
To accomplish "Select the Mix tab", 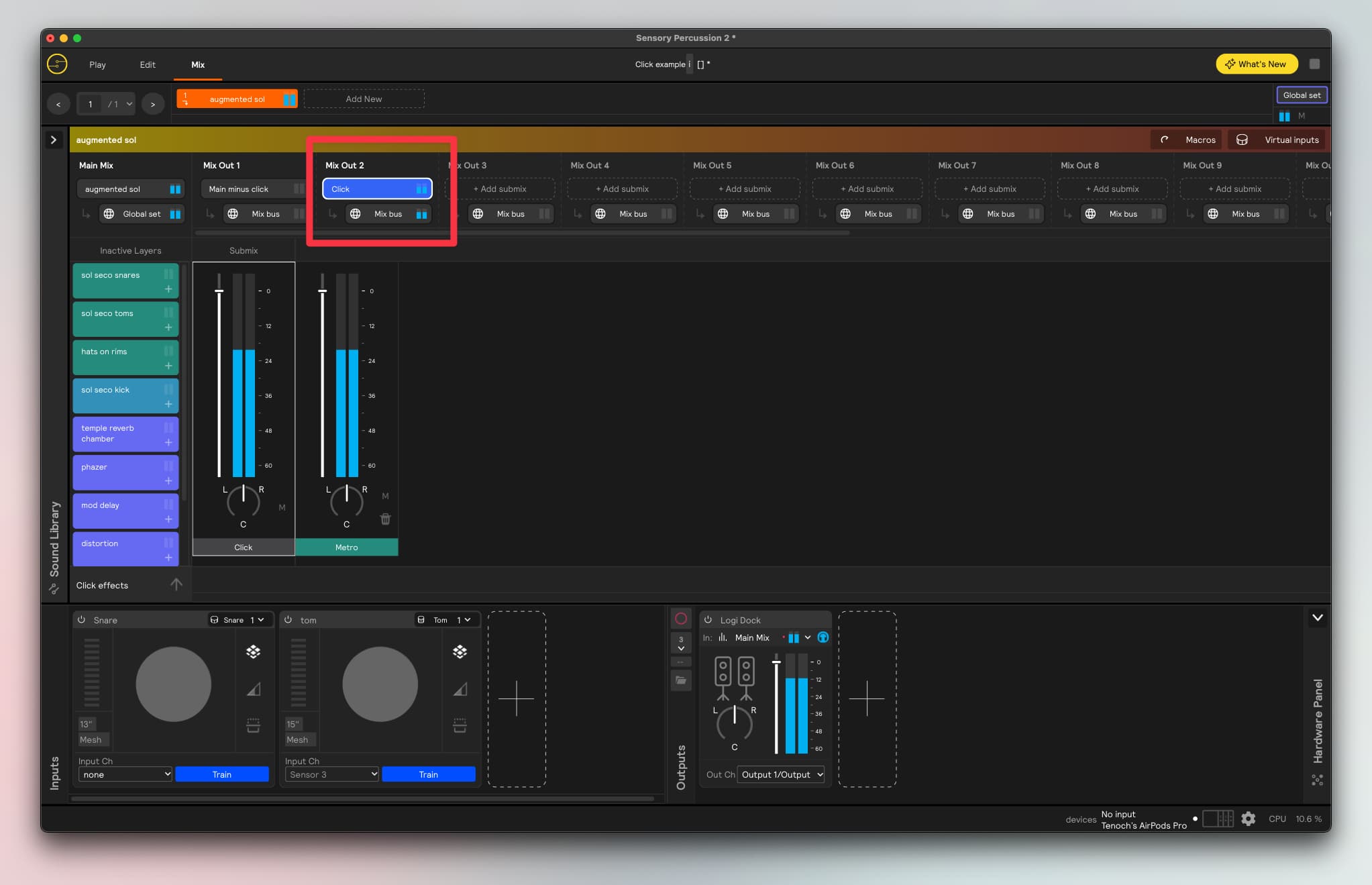I will (x=198, y=64).
